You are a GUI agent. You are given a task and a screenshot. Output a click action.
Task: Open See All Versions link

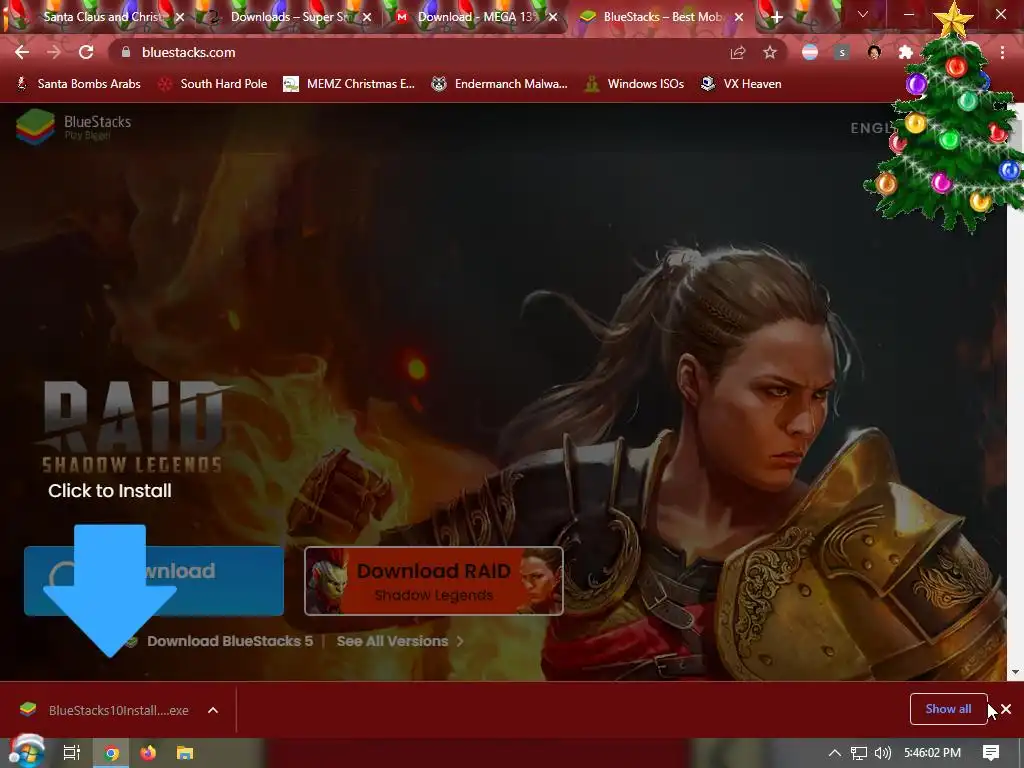pyautogui.click(x=400, y=641)
